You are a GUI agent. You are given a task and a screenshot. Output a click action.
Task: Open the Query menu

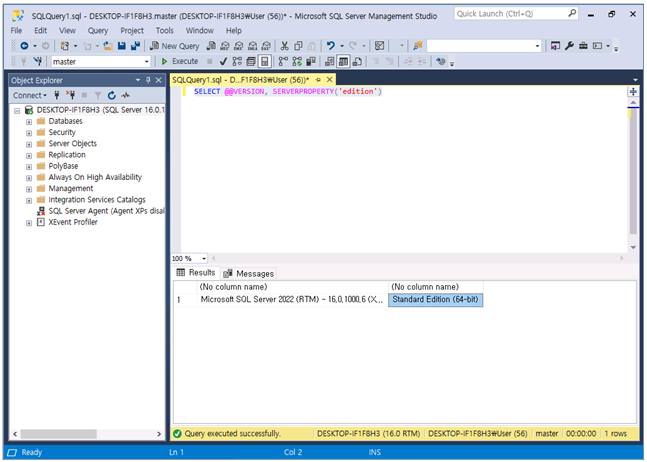[x=98, y=31]
